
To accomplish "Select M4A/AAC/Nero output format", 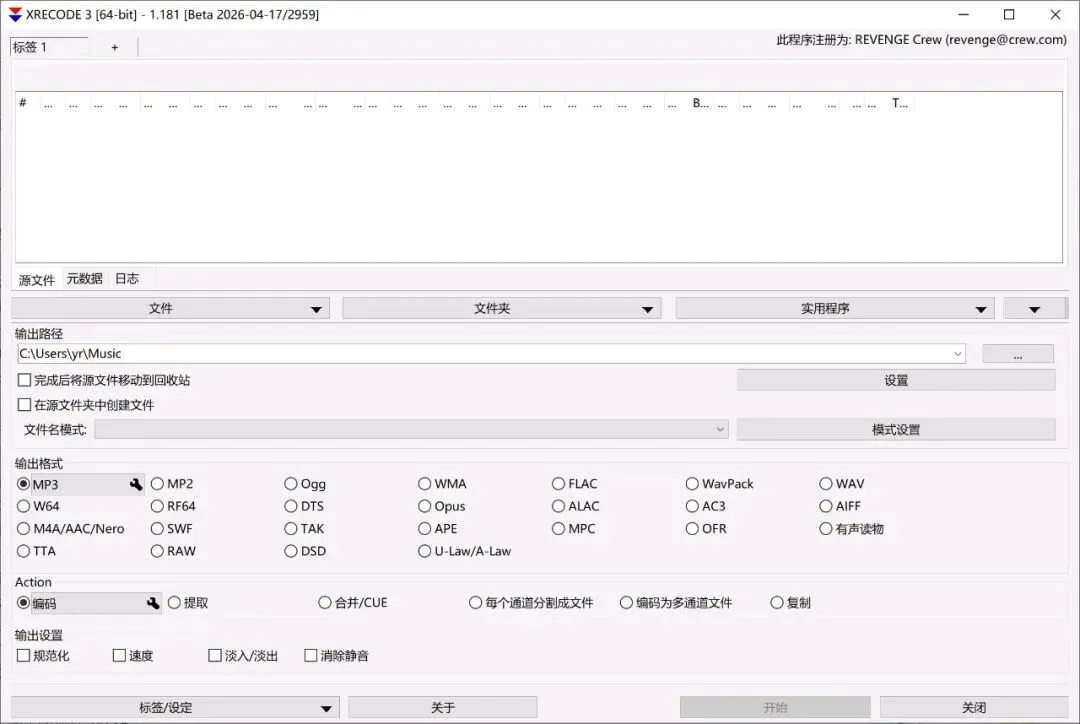I will tap(70, 529).
